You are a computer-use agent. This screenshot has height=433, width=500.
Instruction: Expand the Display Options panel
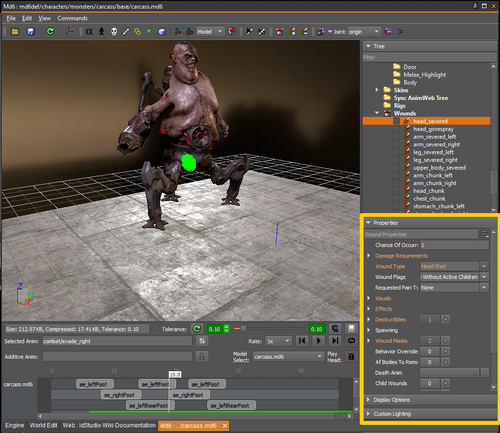point(430,400)
